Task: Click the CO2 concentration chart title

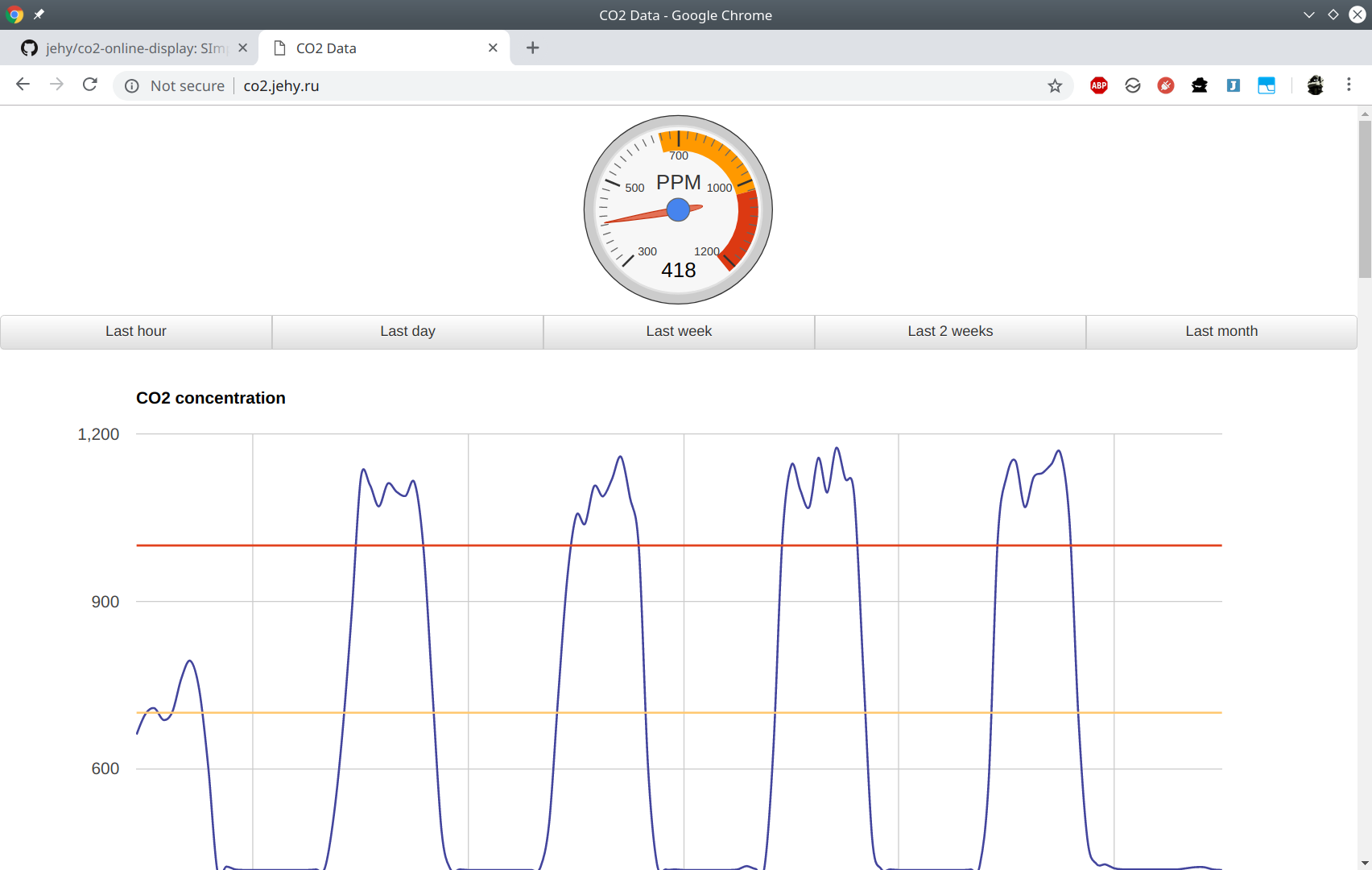Action: (x=211, y=398)
